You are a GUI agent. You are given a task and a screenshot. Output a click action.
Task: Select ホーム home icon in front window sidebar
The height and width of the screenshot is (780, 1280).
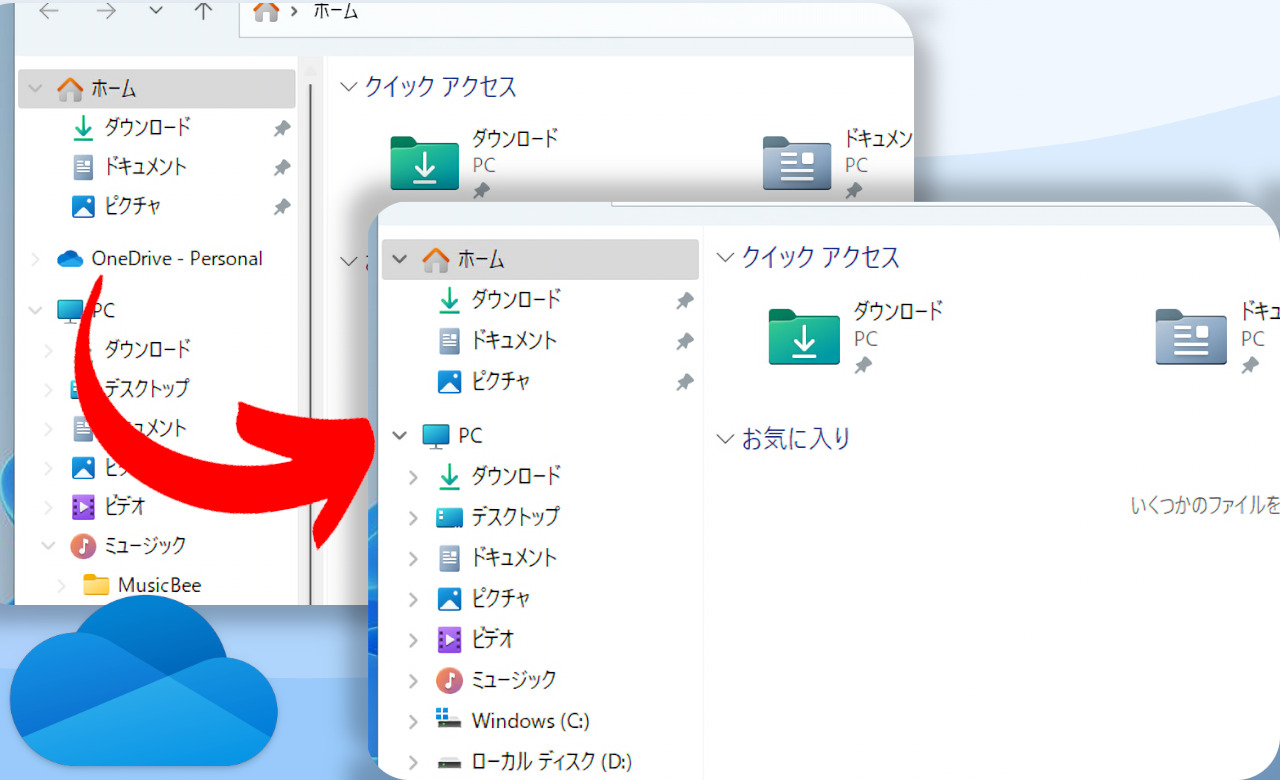coord(436,260)
